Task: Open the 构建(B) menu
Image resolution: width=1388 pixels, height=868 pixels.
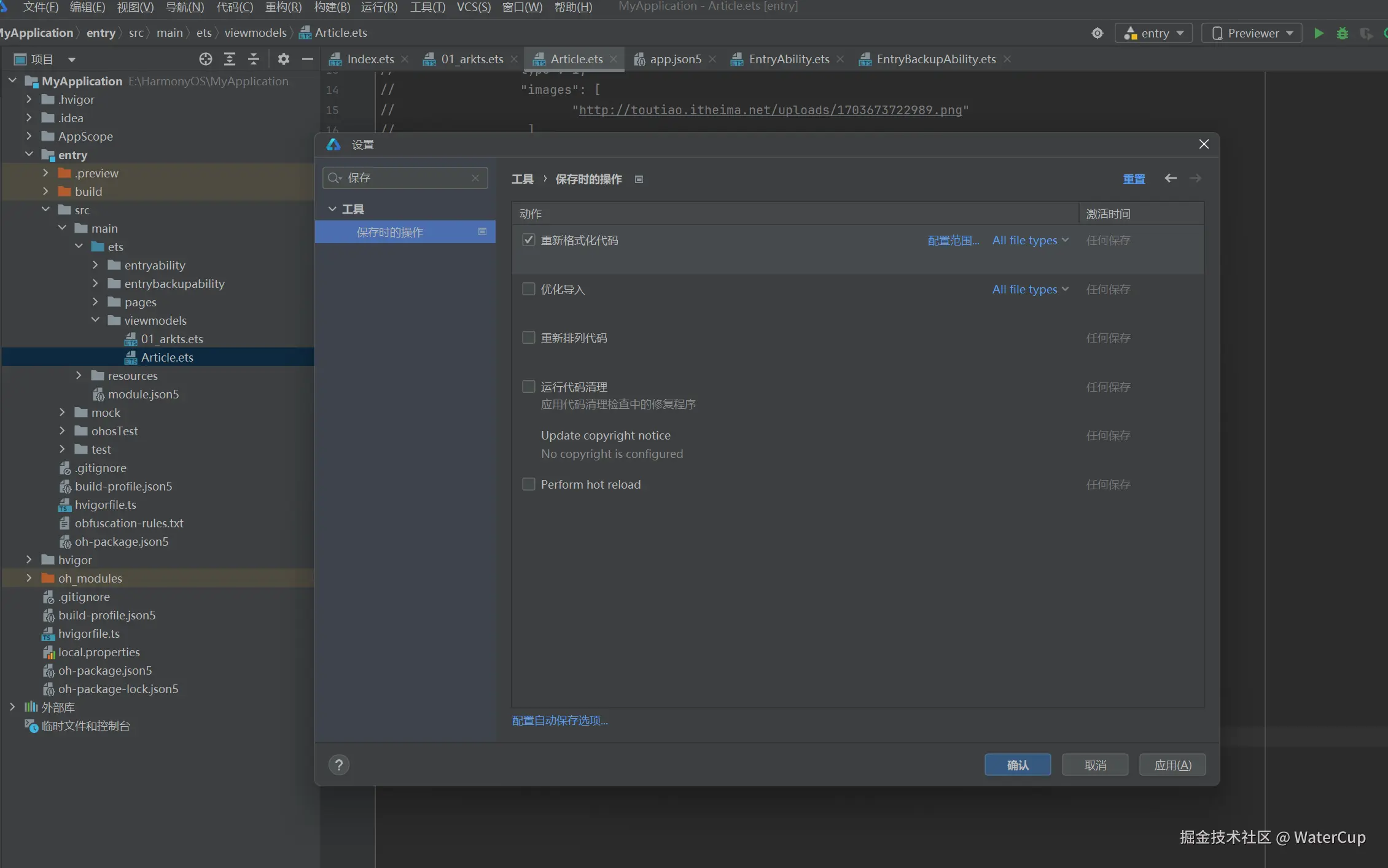Action: pyautogui.click(x=332, y=7)
